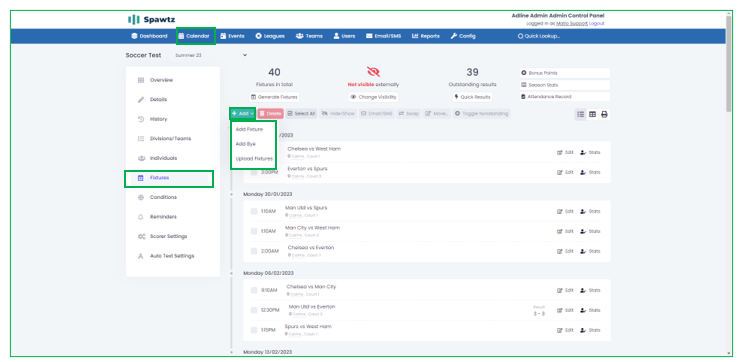Click Toggle Nonstanding button
This screenshot has height=362, width=740.
click(x=481, y=114)
